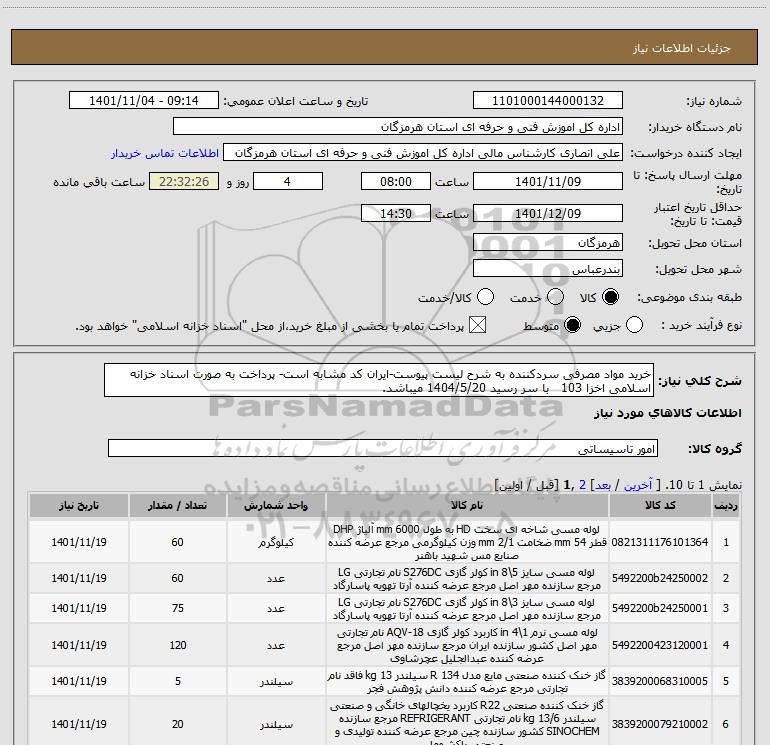Open page 2 of the results
The image size is (770, 745).
tap(582, 485)
